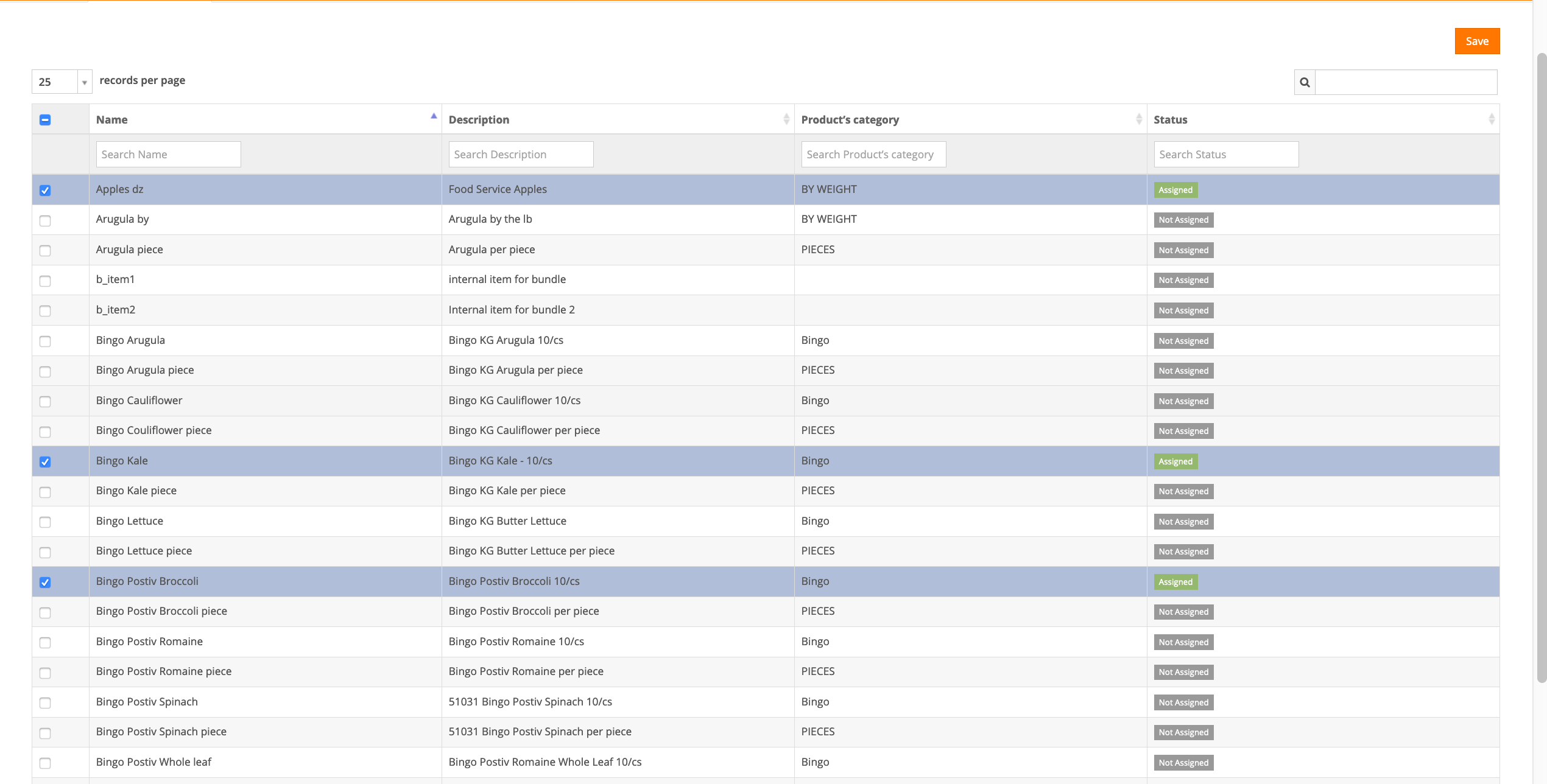This screenshot has width=1547, height=784.
Task: Uncheck the Apples dz checkbox
Action: click(x=45, y=191)
